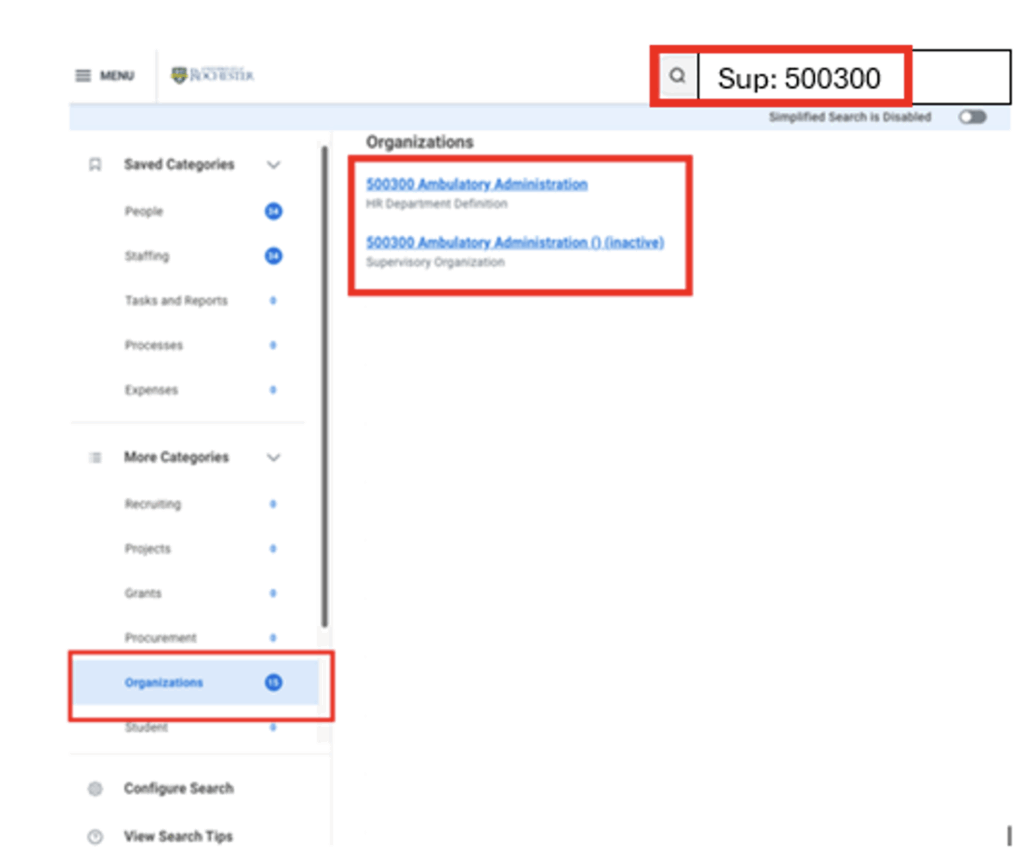Click the University of Rochester logo

pyautogui.click(x=212, y=75)
